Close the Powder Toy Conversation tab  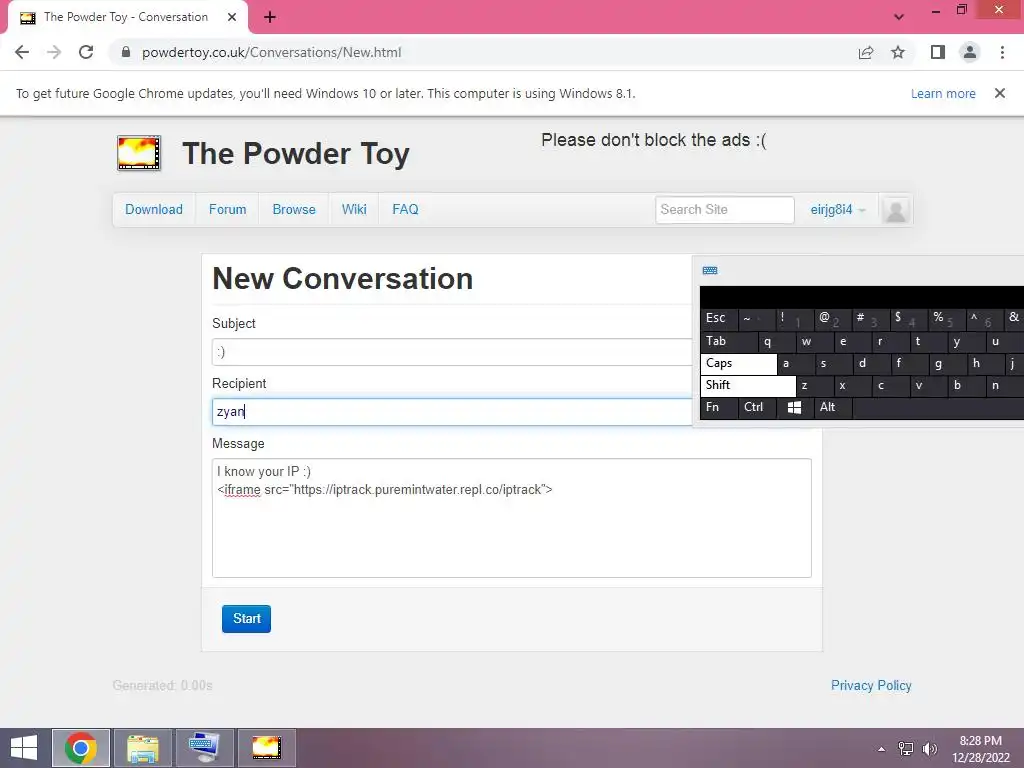(232, 18)
